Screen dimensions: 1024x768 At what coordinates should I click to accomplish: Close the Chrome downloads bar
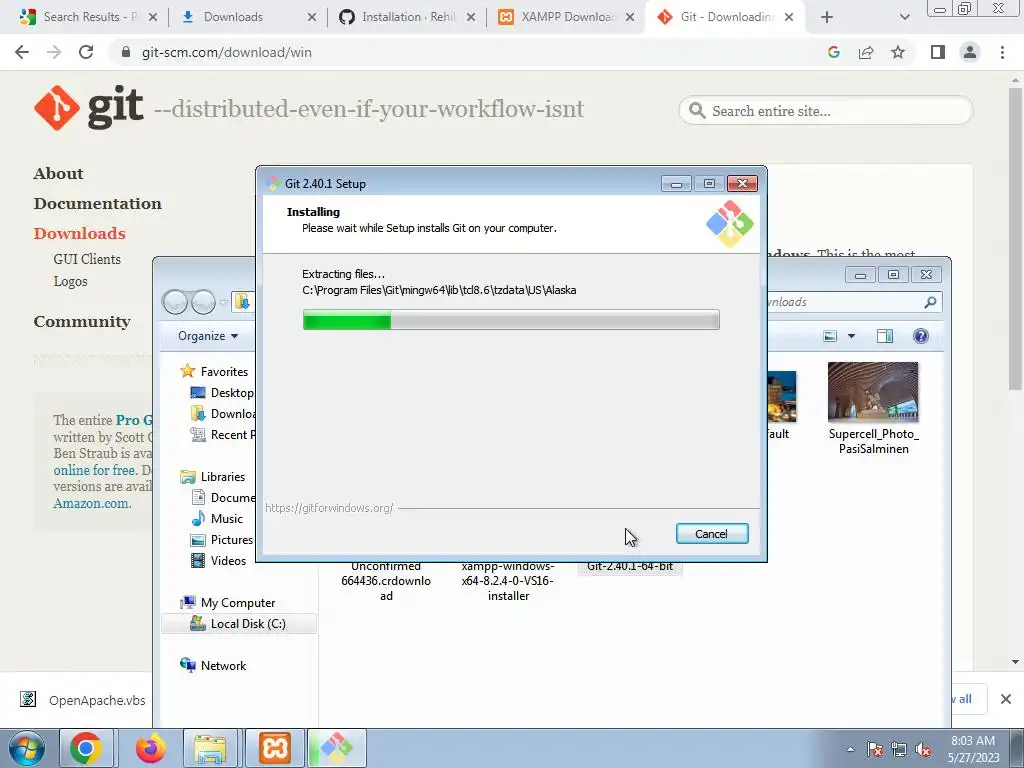pos(1006,699)
